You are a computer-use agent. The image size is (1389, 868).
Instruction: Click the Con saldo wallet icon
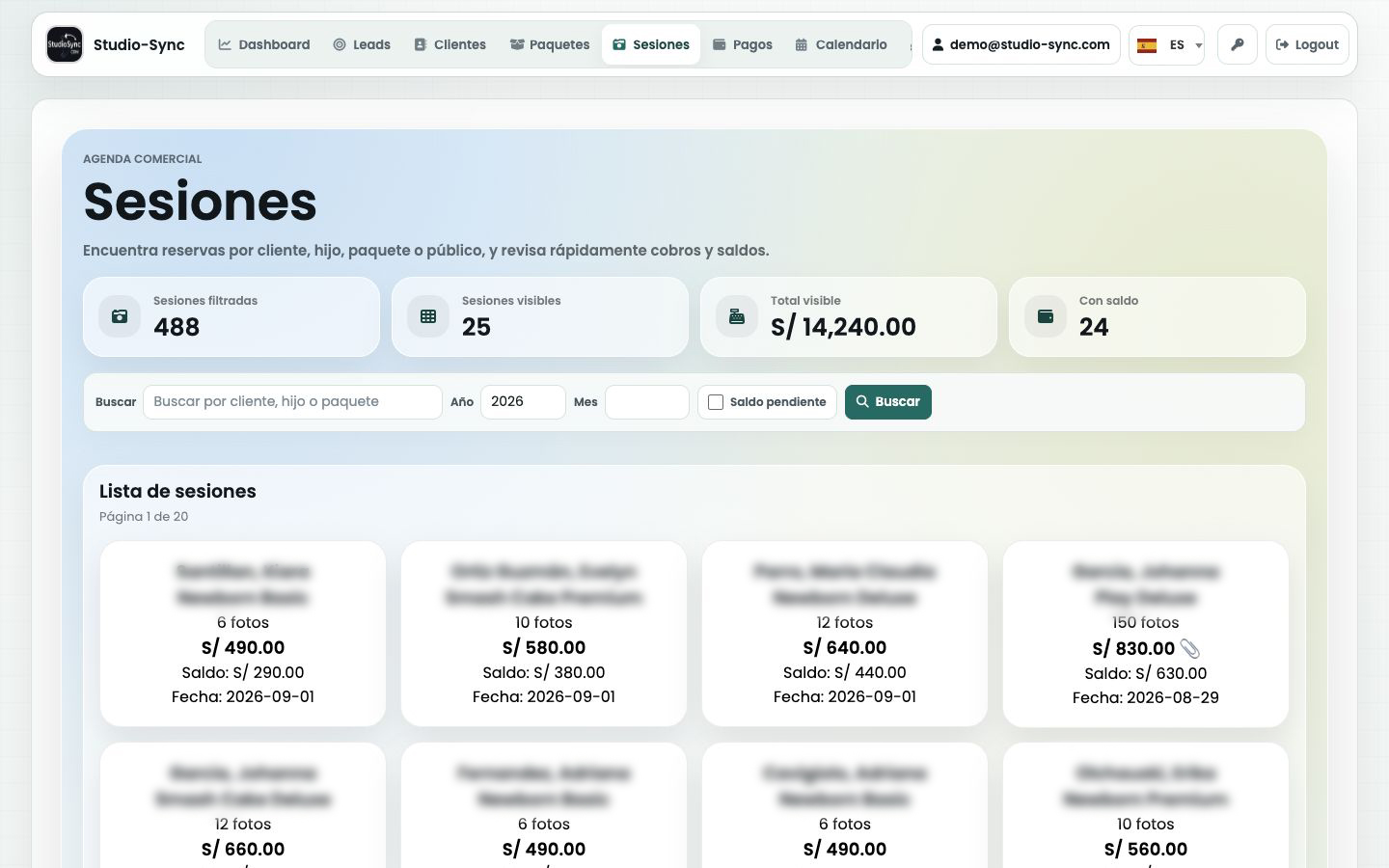click(1046, 316)
